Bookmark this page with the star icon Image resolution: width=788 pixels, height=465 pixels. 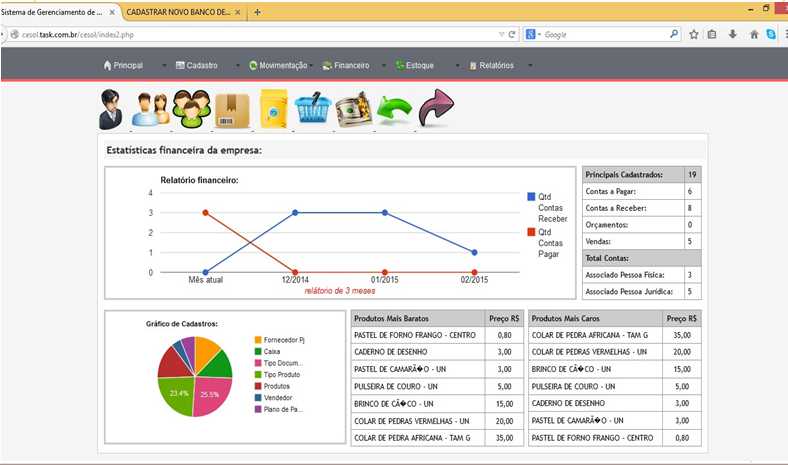coord(693,34)
